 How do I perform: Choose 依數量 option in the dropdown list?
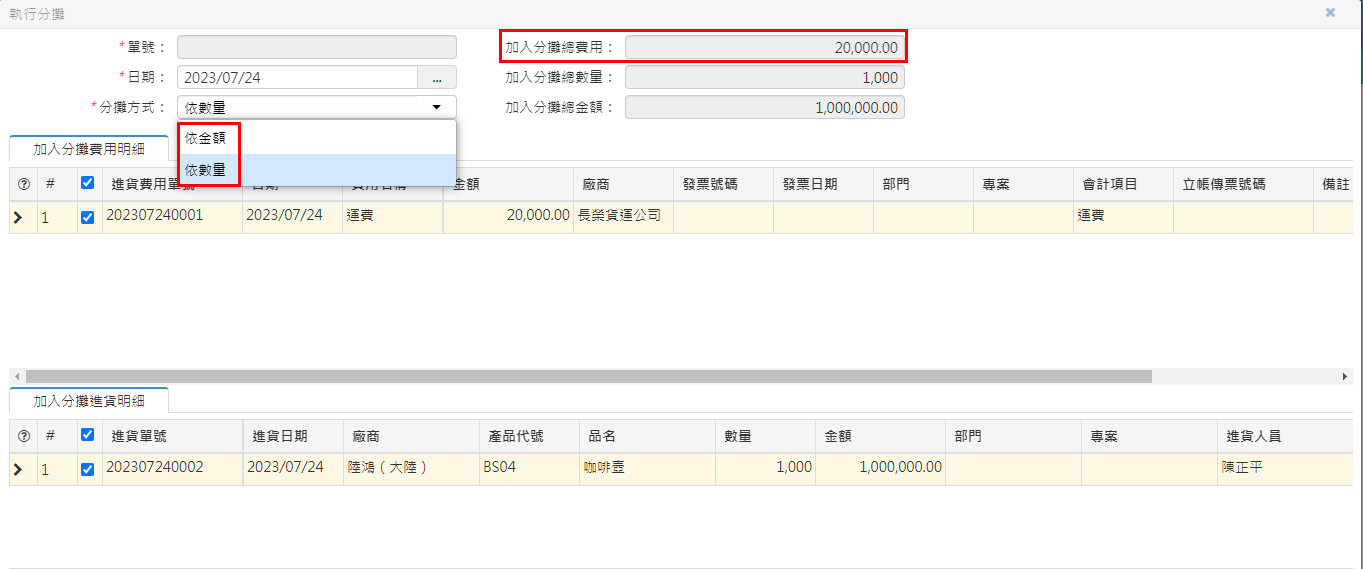point(206,170)
